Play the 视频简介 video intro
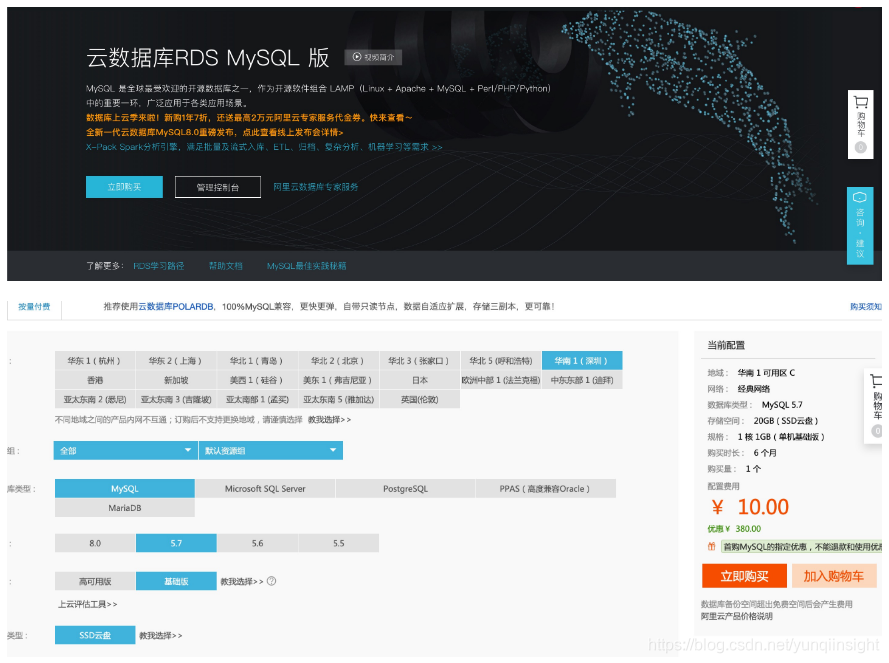 [x=373, y=57]
